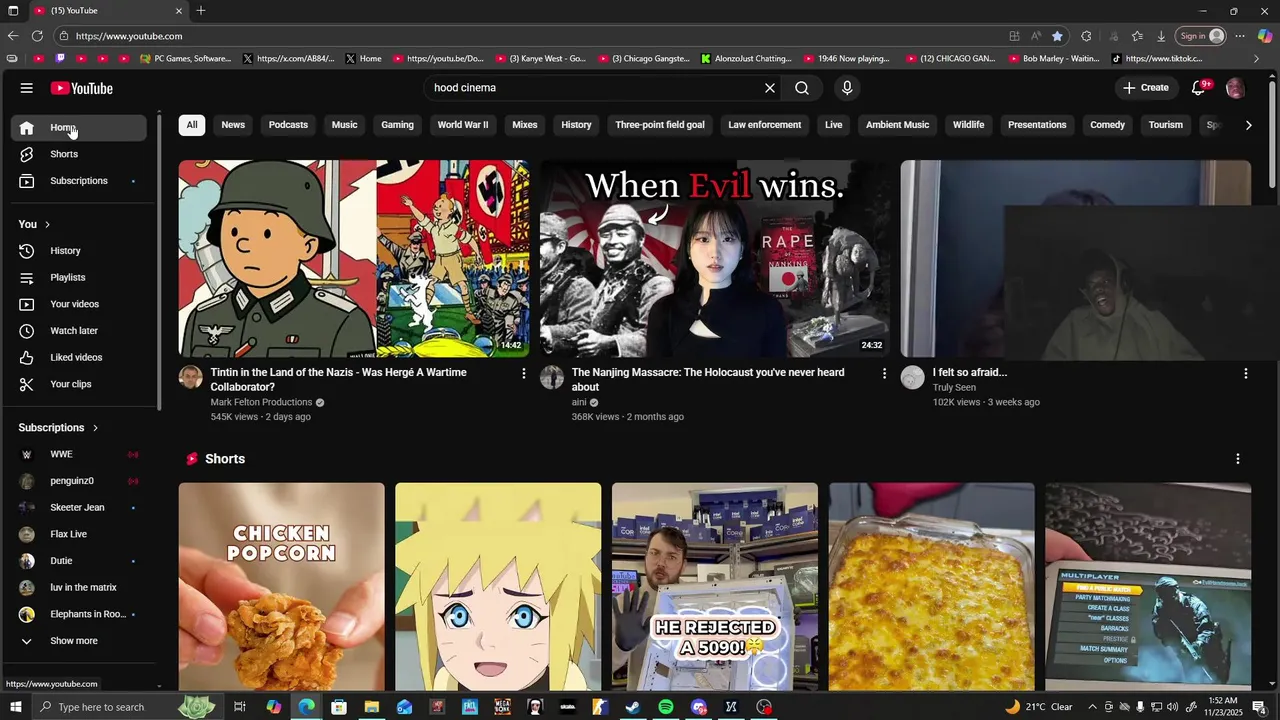Select the Wildlife filter chip
The width and height of the screenshot is (1280, 720).
pos(968,125)
